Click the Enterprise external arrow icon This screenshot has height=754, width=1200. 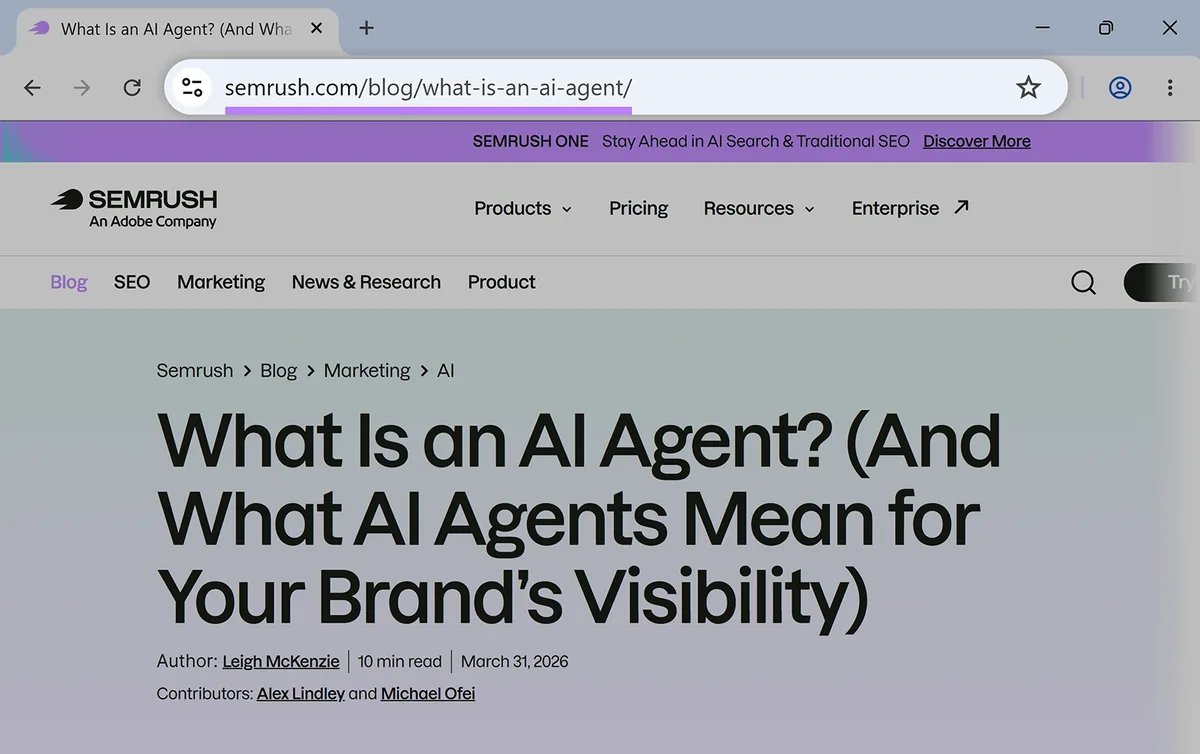[x=961, y=207]
